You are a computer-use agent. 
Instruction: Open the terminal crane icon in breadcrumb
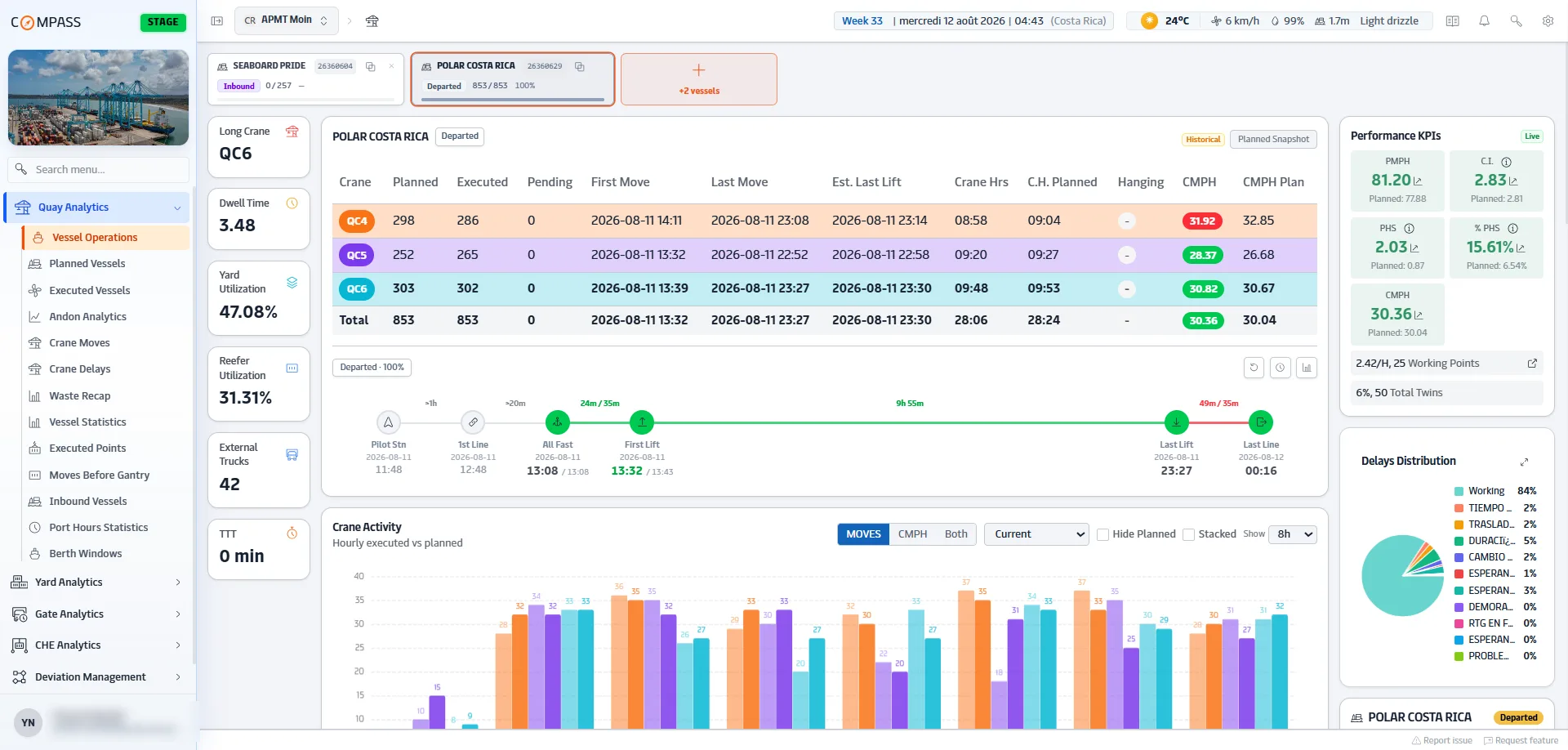(372, 20)
